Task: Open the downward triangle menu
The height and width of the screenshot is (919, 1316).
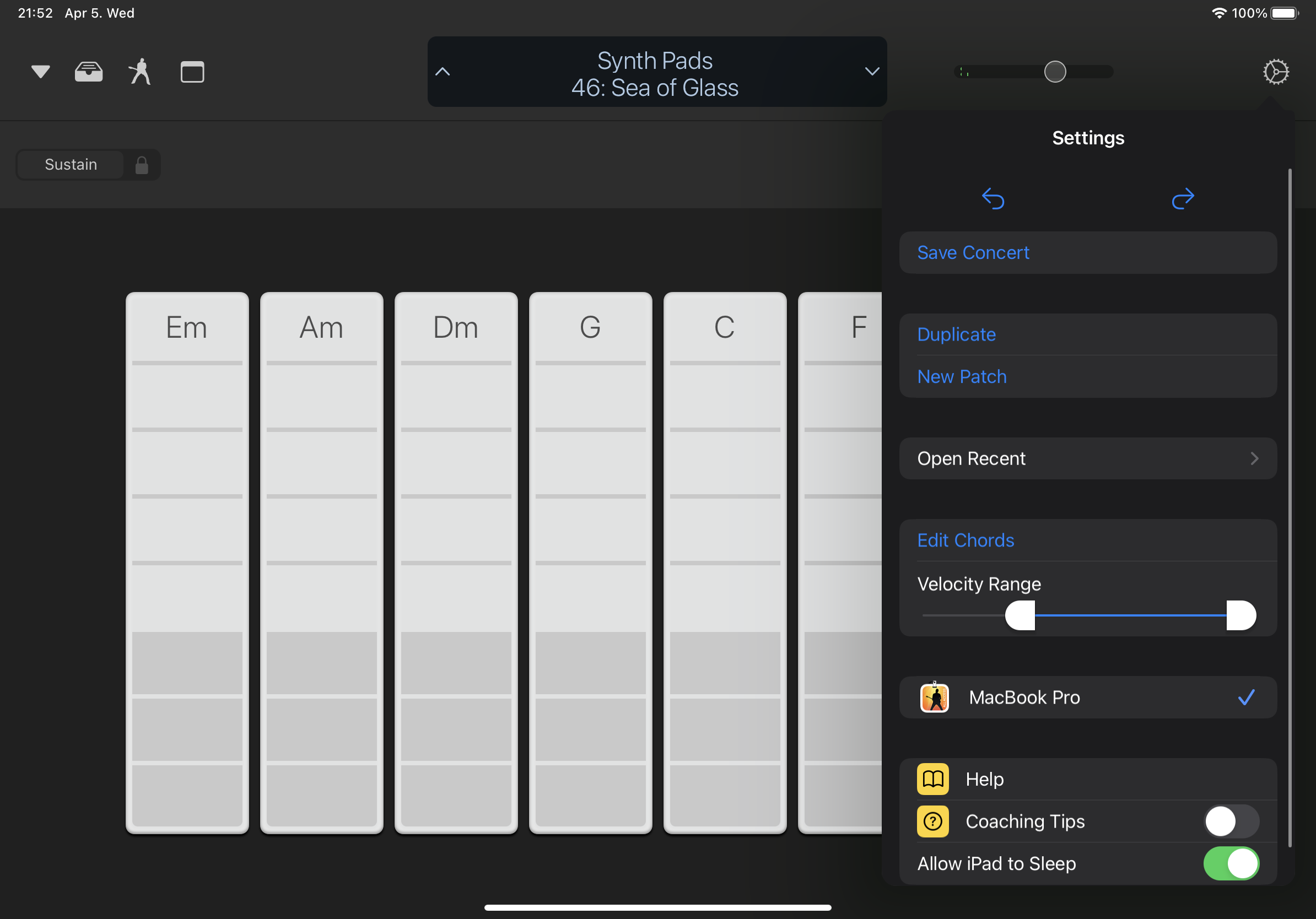Action: pyautogui.click(x=41, y=72)
